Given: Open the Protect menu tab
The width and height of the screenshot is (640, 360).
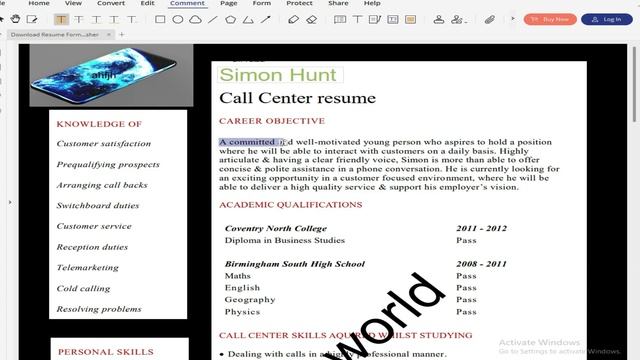Looking at the screenshot, I should tap(299, 3).
